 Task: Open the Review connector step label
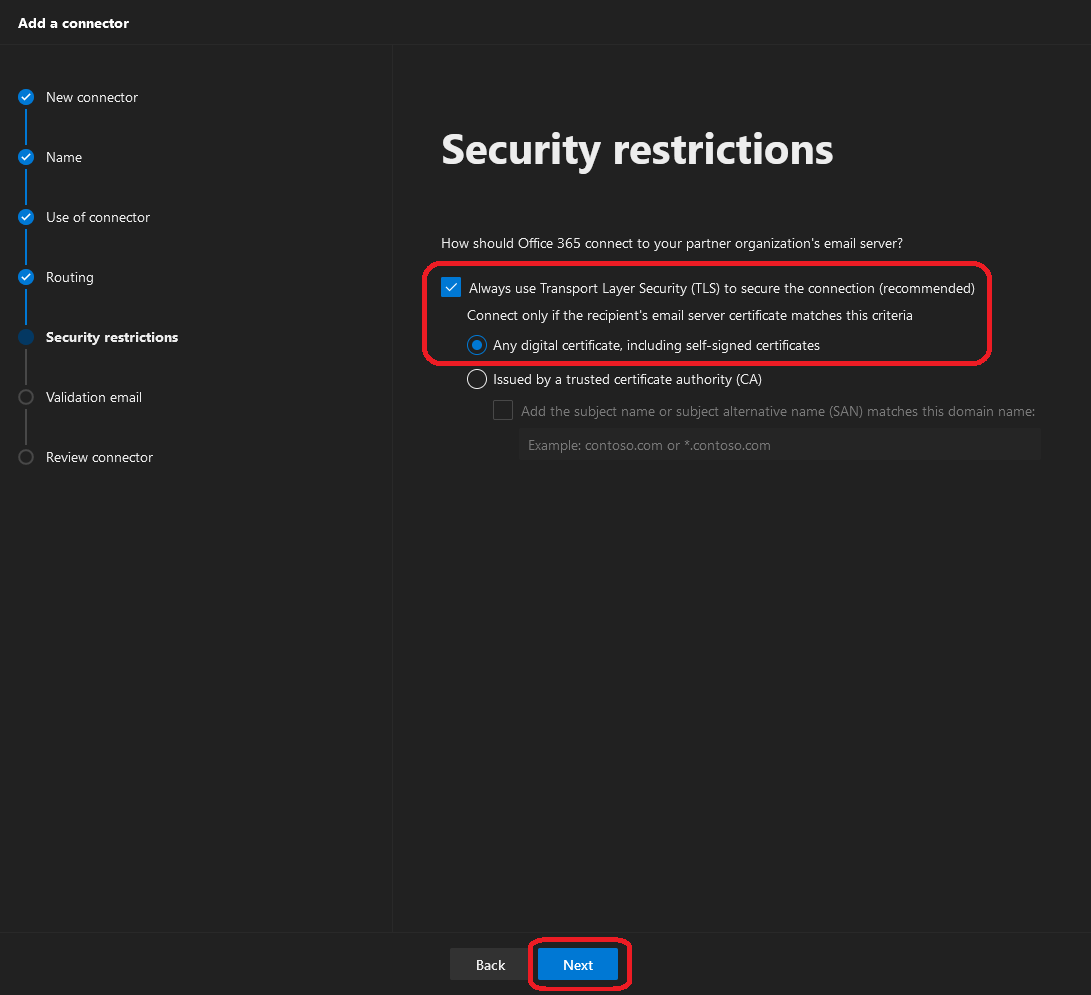[99, 457]
